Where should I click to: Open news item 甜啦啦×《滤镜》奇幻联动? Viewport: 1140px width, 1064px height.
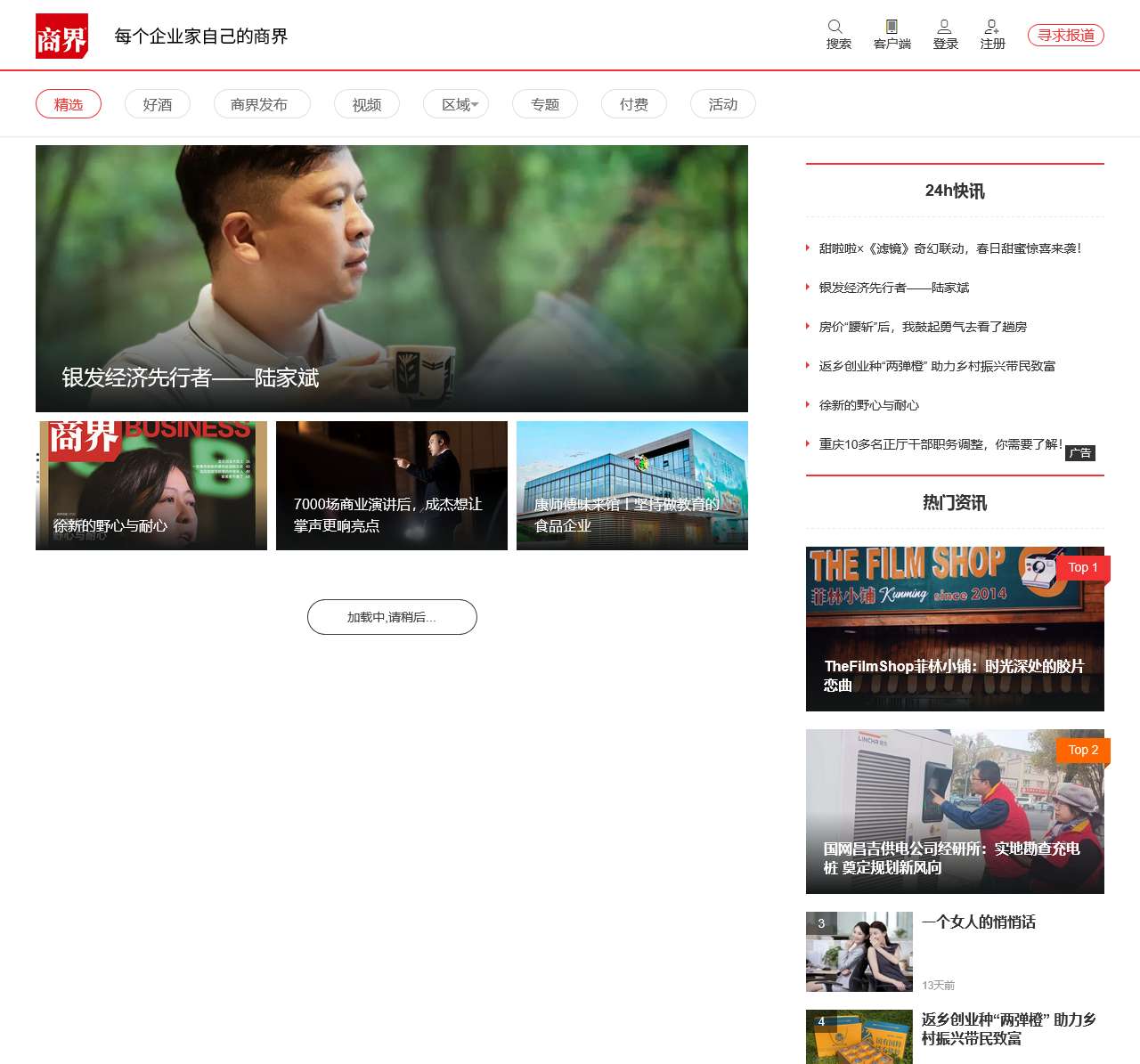[x=949, y=248]
